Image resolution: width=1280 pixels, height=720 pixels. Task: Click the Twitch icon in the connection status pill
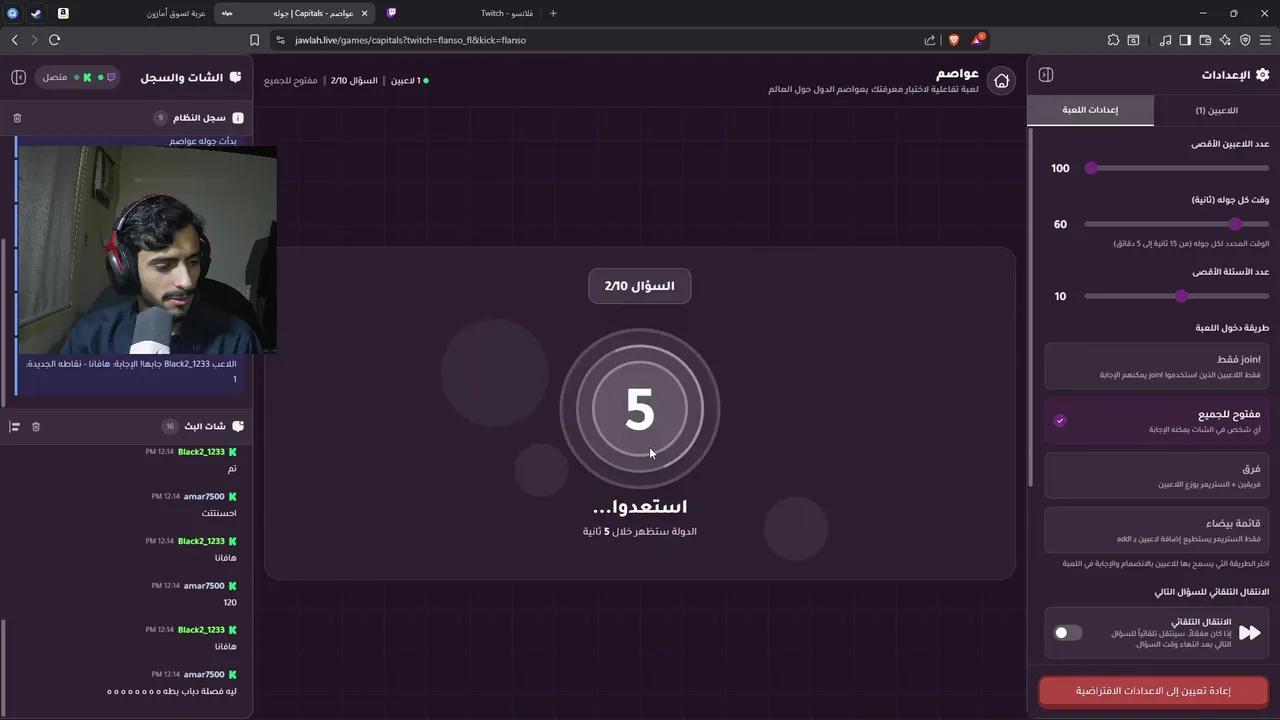click(x=110, y=77)
